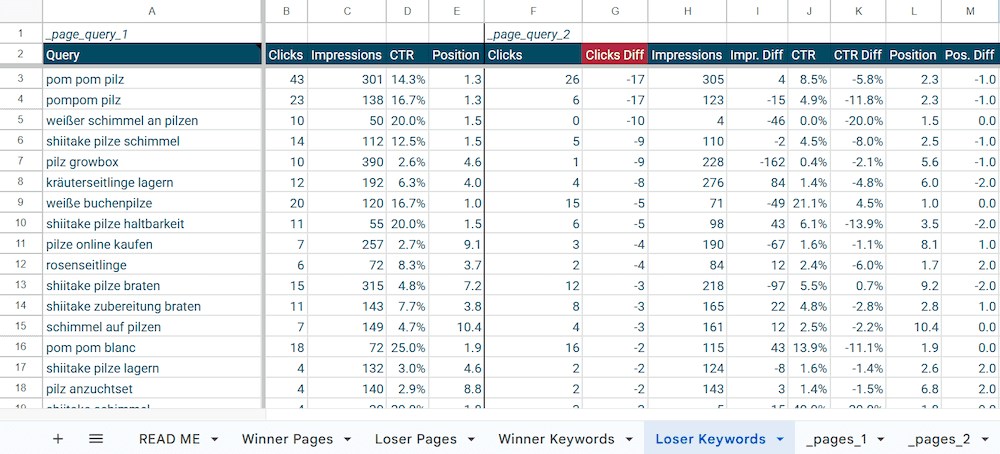Select 'schimmel auf pilzen' cell
Screen dimensions: 1000x454
coord(152,326)
